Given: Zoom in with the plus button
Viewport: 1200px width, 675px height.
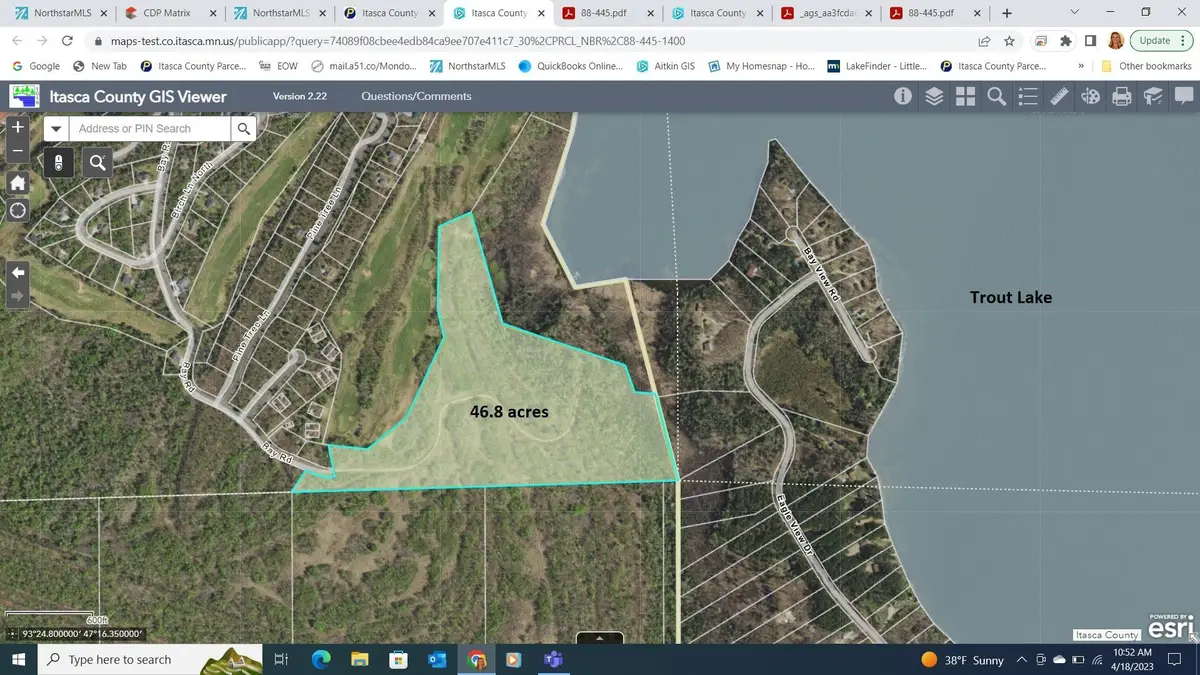Looking at the screenshot, I should (17, 127).
